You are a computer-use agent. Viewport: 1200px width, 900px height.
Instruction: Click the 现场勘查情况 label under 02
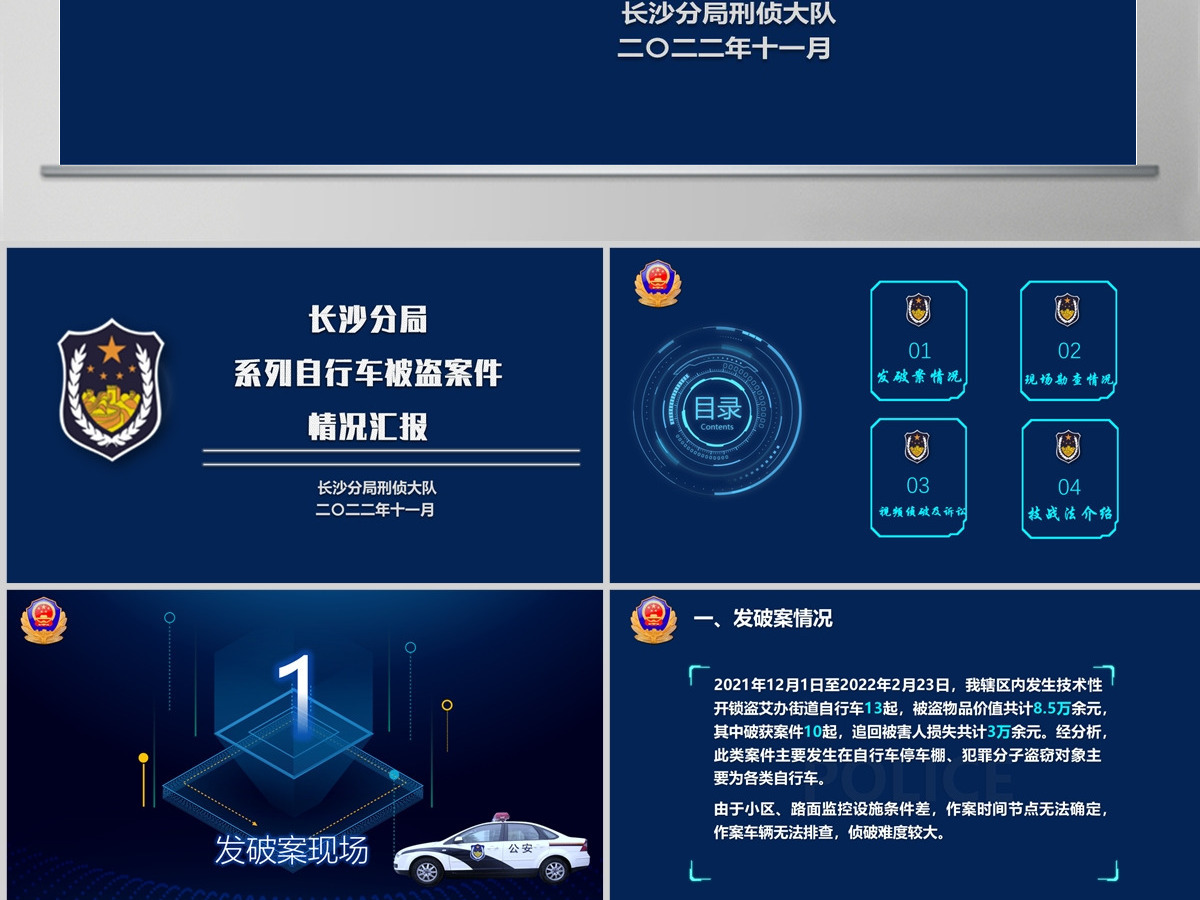[1069, 380]
